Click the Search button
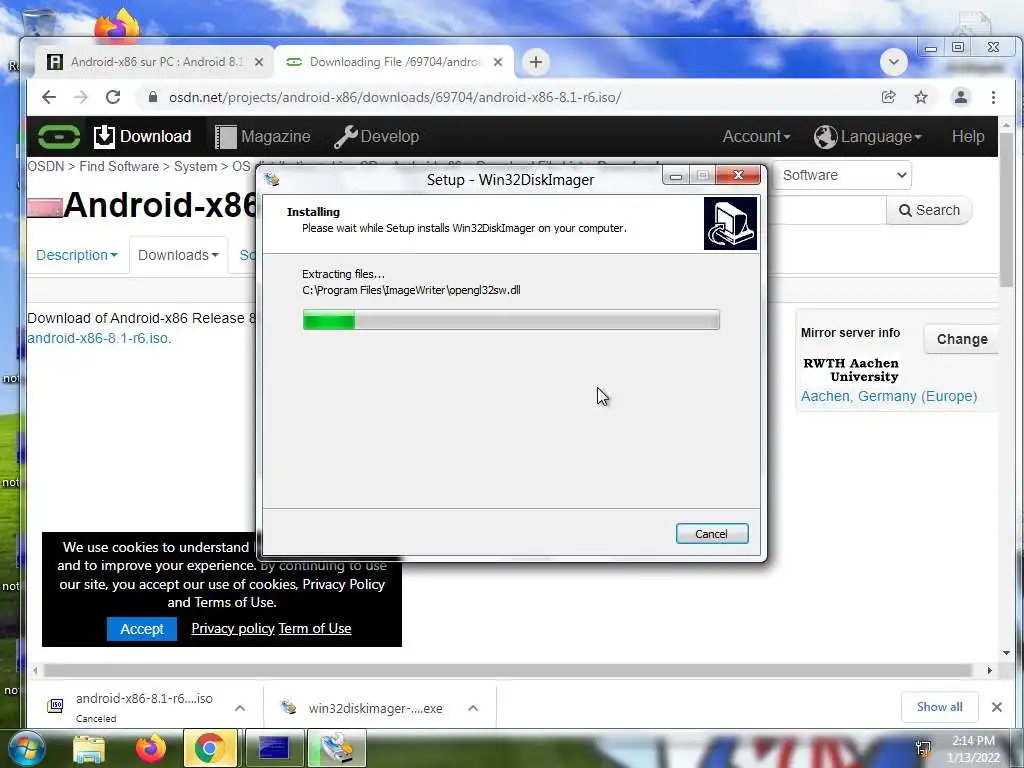This screenshot has height=768, width=1024. tap(929, 210)
